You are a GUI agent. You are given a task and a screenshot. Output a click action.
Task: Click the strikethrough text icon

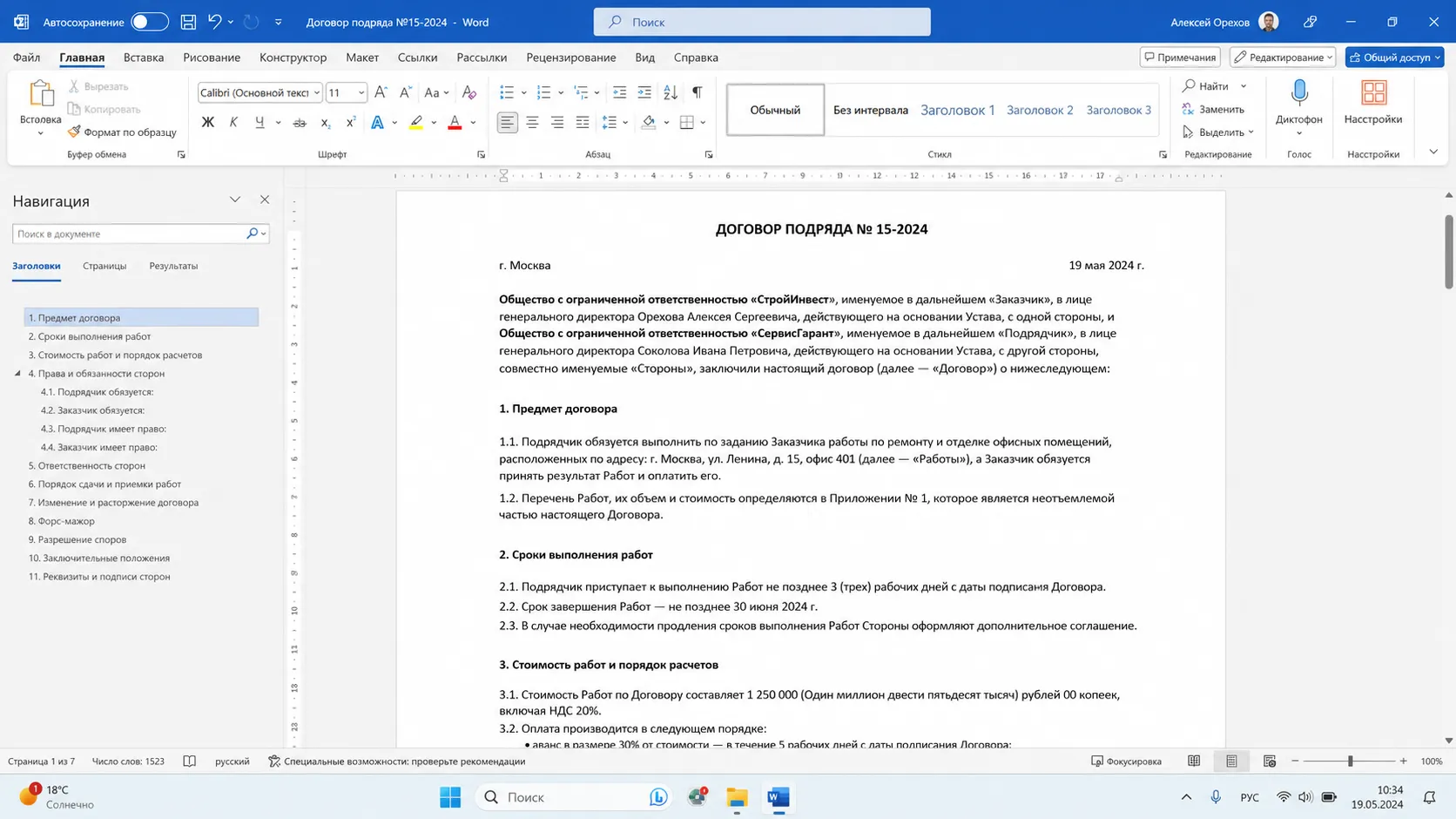(300, 123)
